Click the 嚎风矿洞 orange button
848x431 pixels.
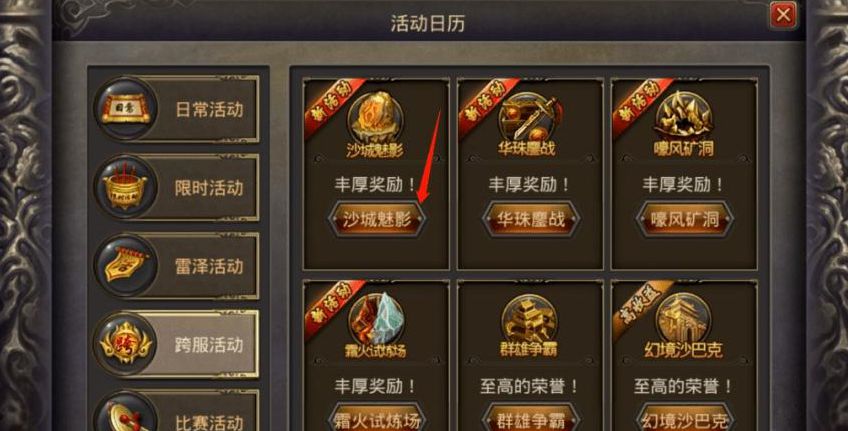[x=684, y=219]
